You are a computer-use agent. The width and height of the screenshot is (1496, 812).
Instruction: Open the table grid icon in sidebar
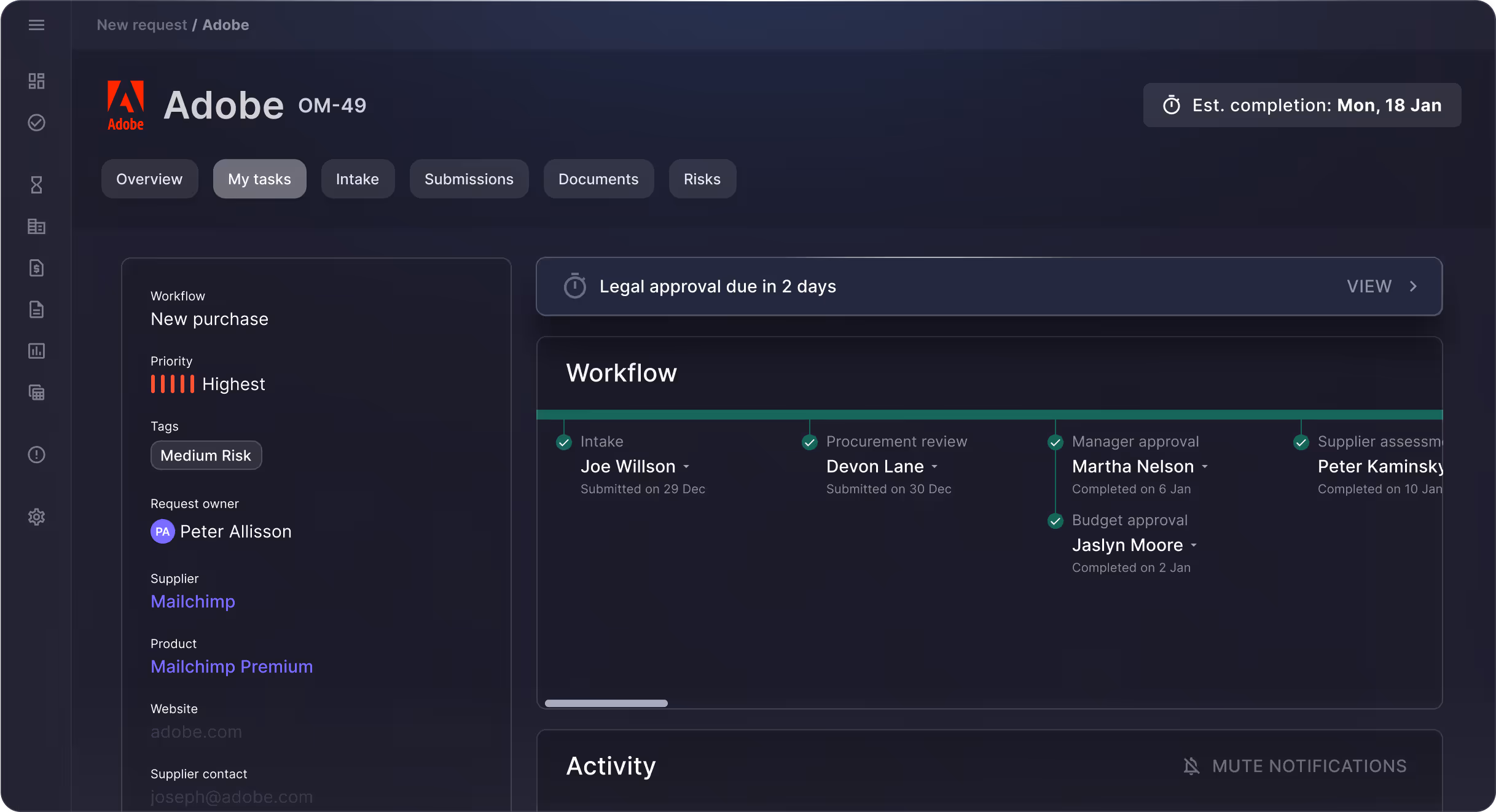(x=36, y=392)
